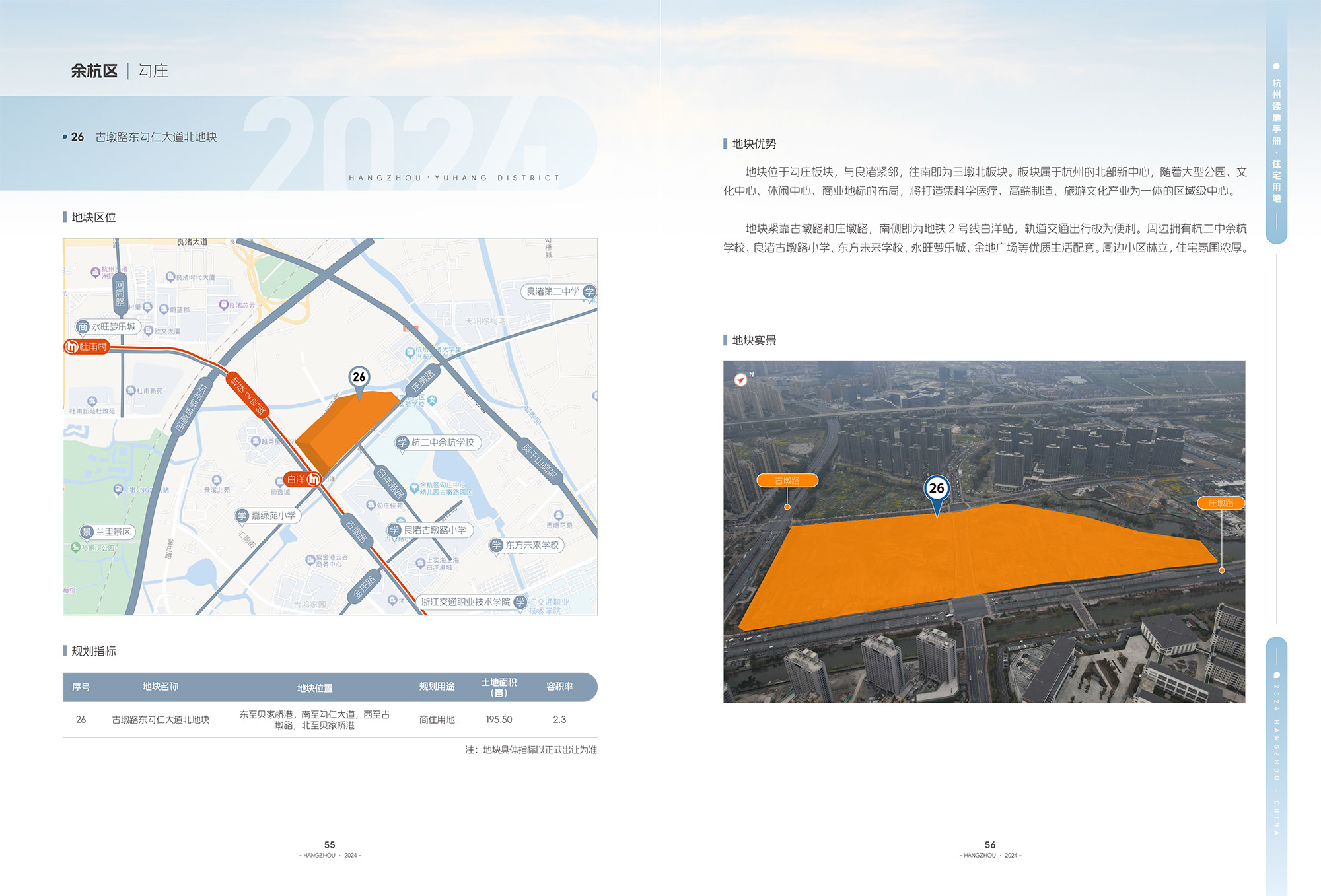Click the 杜甫新苑 residence icon

pos(131,390)
